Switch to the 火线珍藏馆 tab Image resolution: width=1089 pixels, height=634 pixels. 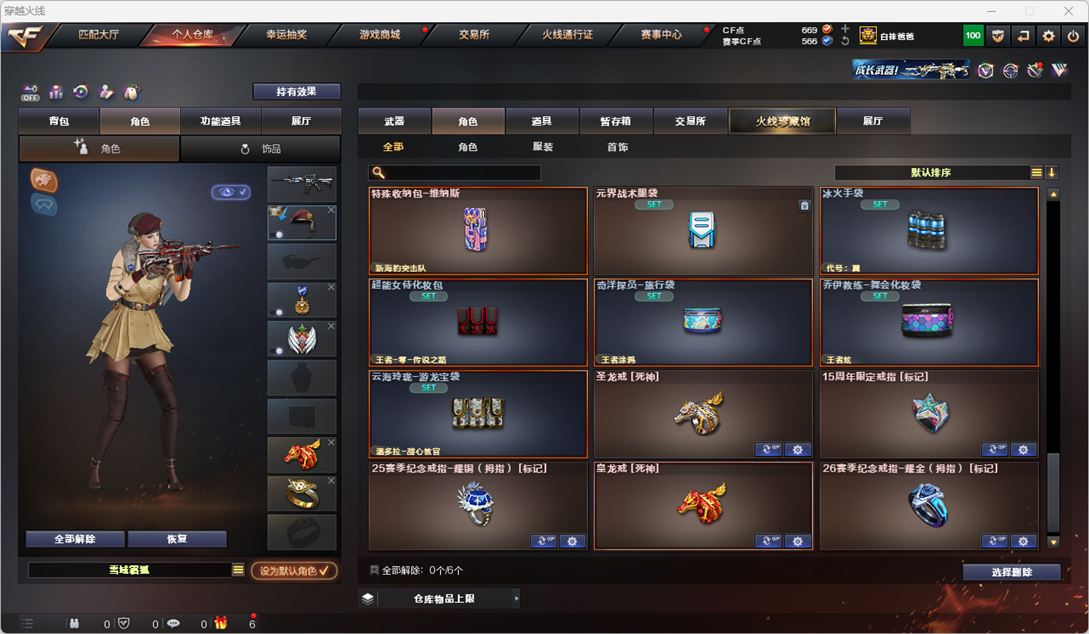783,121
